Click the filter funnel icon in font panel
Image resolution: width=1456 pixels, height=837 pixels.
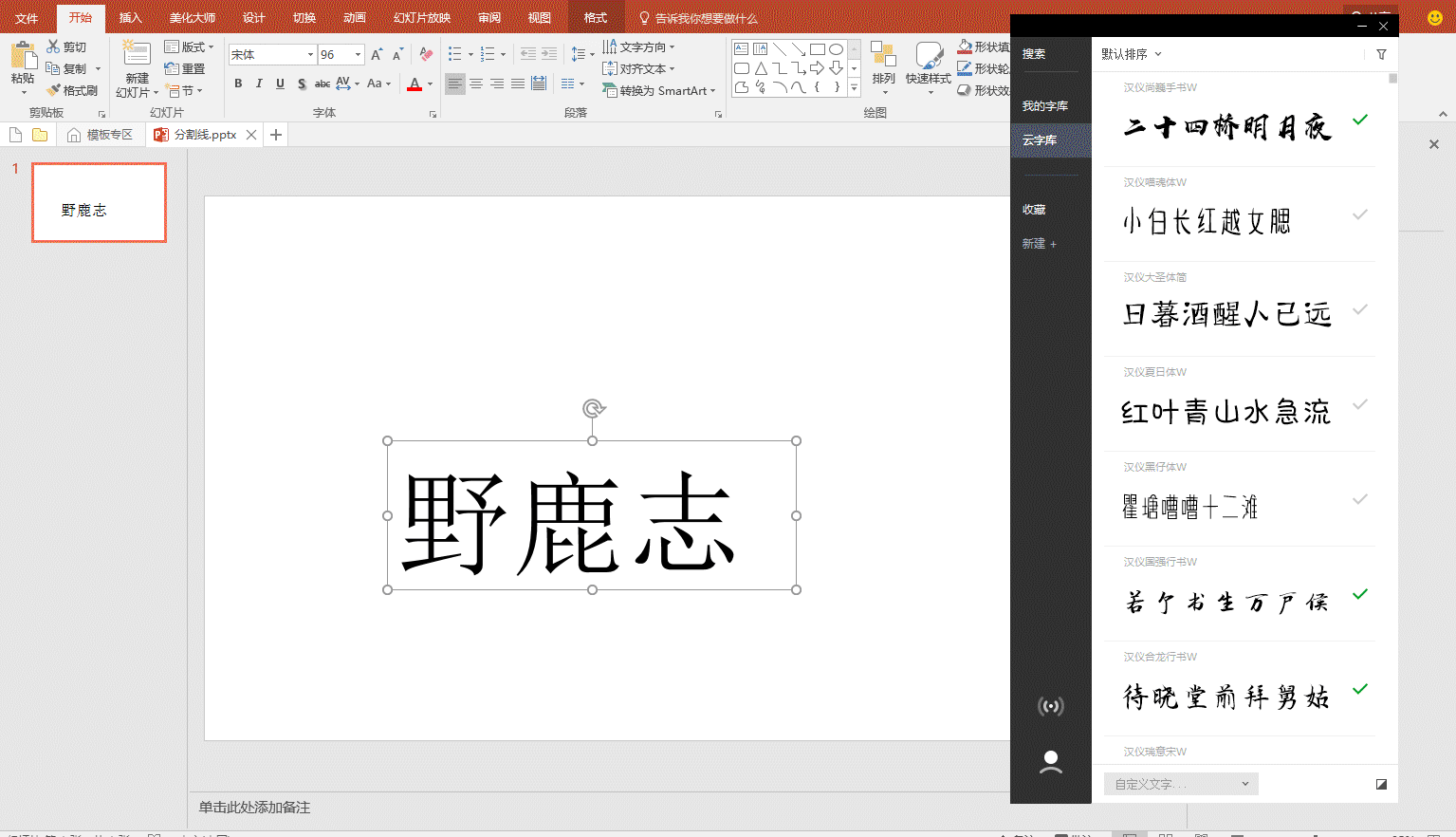coord(1381,54)
